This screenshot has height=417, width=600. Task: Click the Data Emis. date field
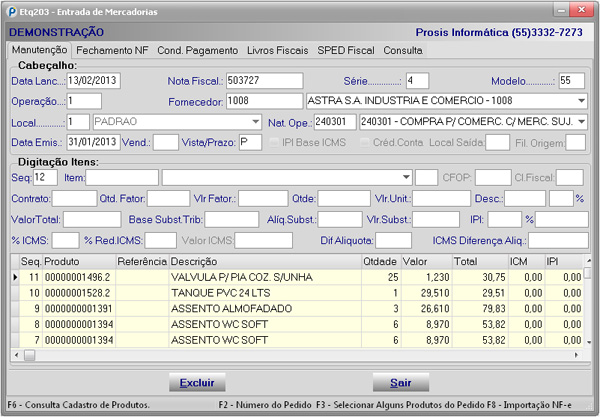click(93, 142)
